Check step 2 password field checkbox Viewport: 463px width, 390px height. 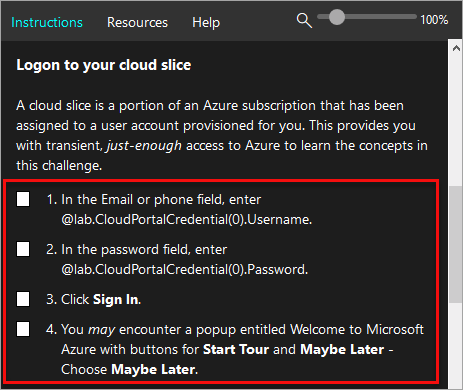[x=23, y=249]
